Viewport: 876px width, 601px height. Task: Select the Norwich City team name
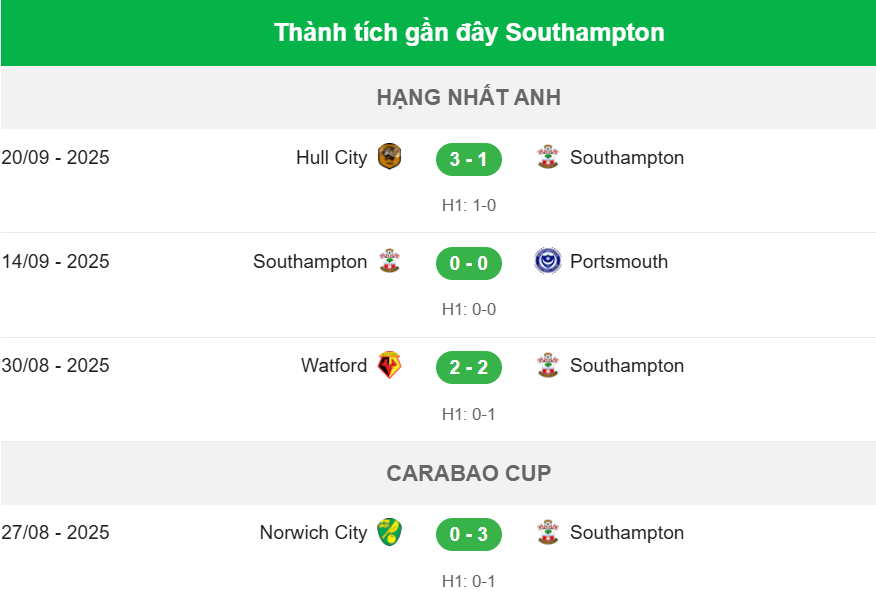click(313, 533)
